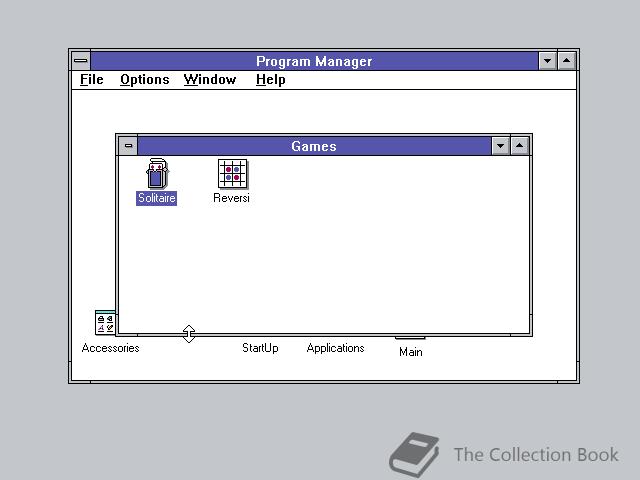Maximize the Program Manager window
This screenshot has width=640, height=480.
coord(567,61)
